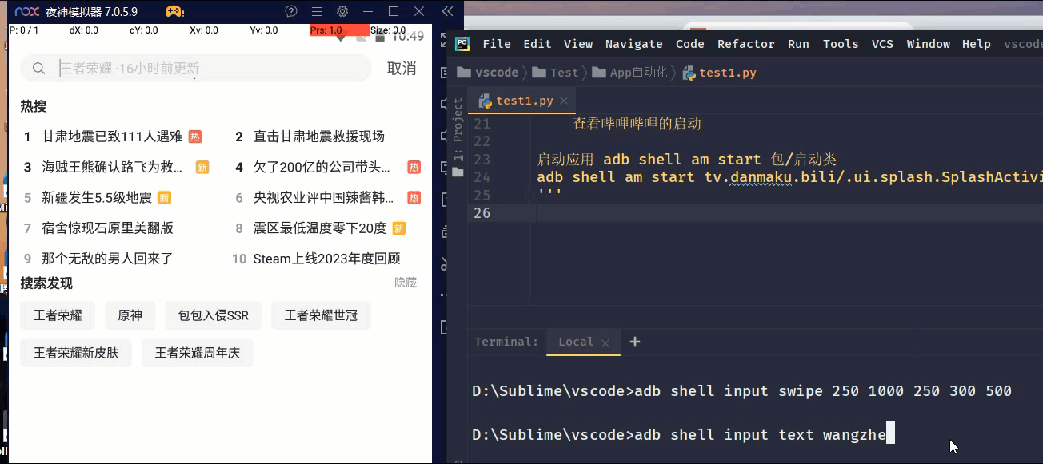Open hot search item 1 about 甘肃地震
Screen dimensions: 1043x464
(112, 137)
